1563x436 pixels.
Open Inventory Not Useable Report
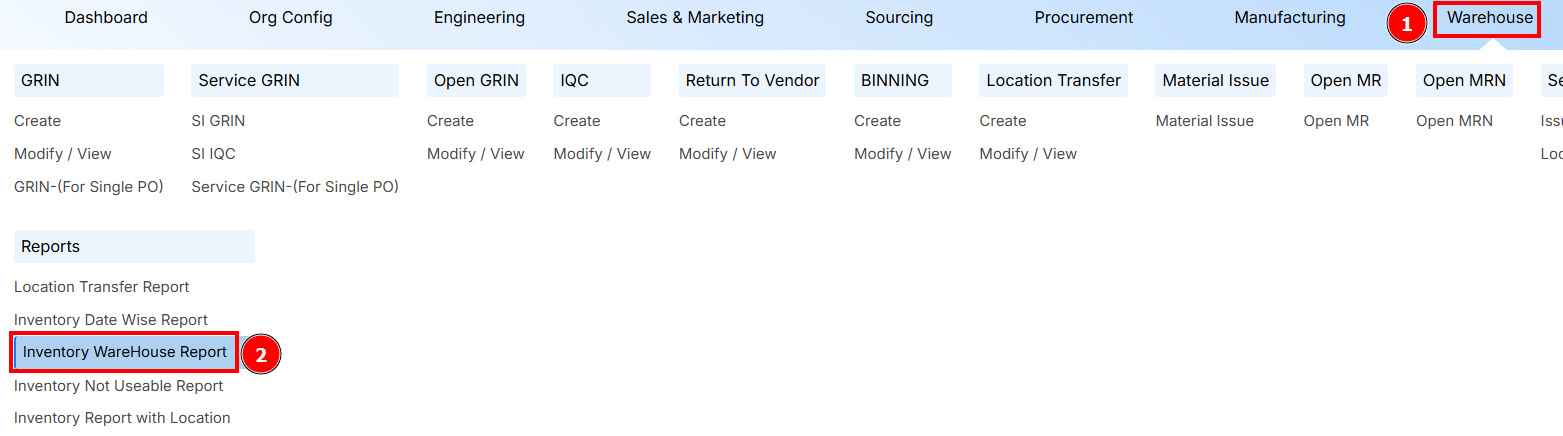click(118, 386)
